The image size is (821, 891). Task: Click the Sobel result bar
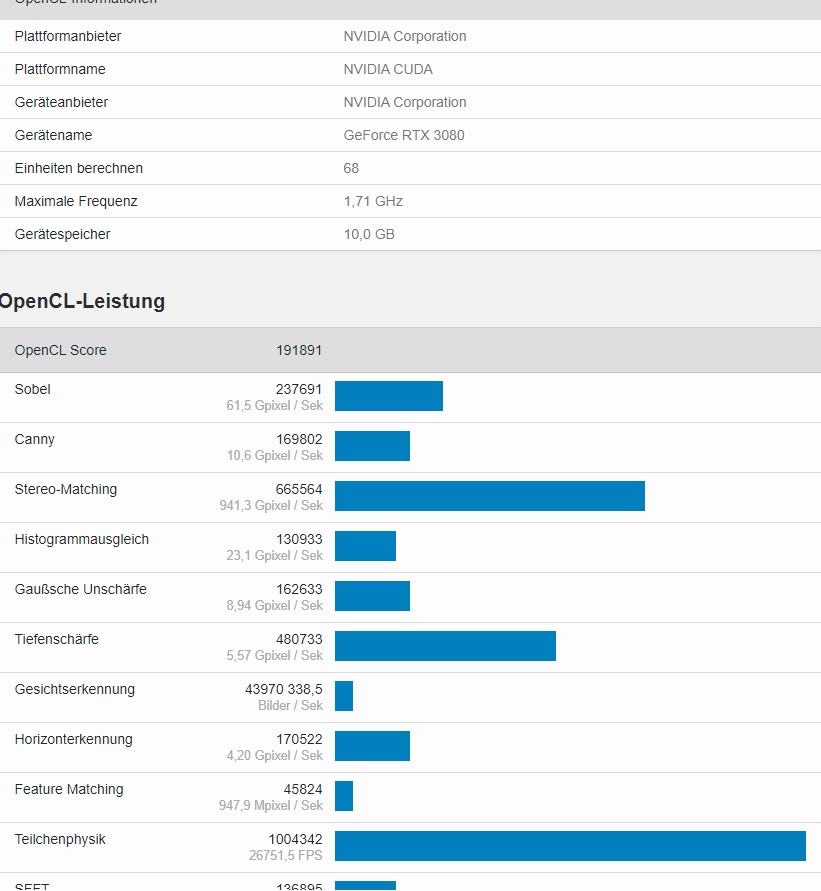[x=389, y=396]
